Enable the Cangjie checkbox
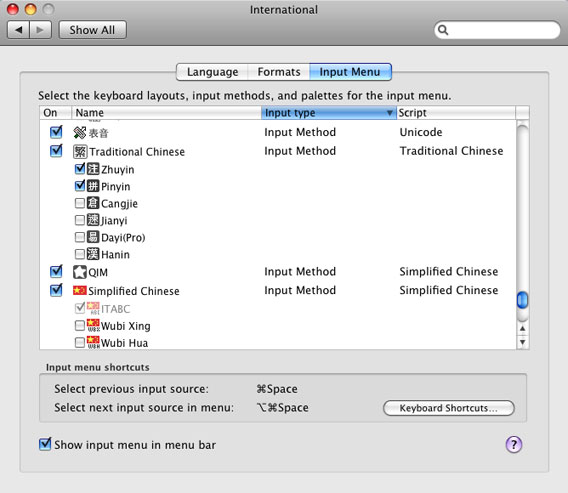568x493 pixels. click(80, 203)
